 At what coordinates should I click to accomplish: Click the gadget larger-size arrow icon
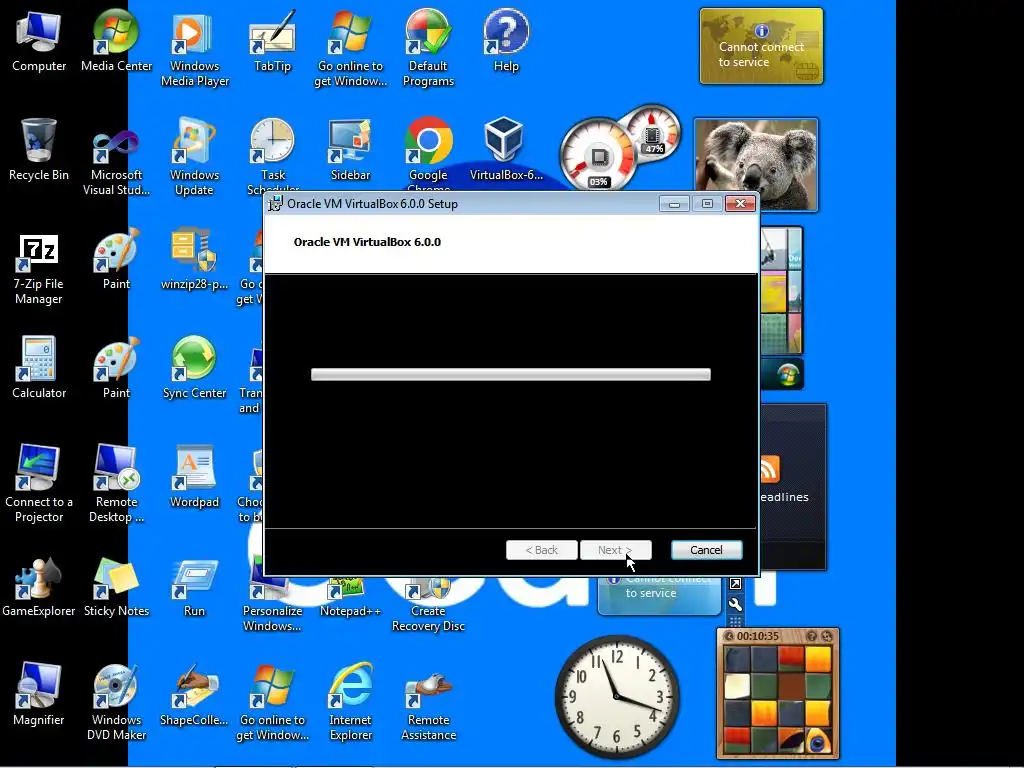point(735,583)
